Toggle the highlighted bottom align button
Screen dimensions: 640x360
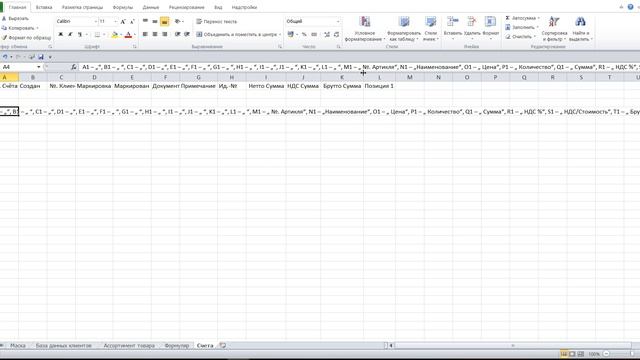pyautogui.click(x=164, y=22)
